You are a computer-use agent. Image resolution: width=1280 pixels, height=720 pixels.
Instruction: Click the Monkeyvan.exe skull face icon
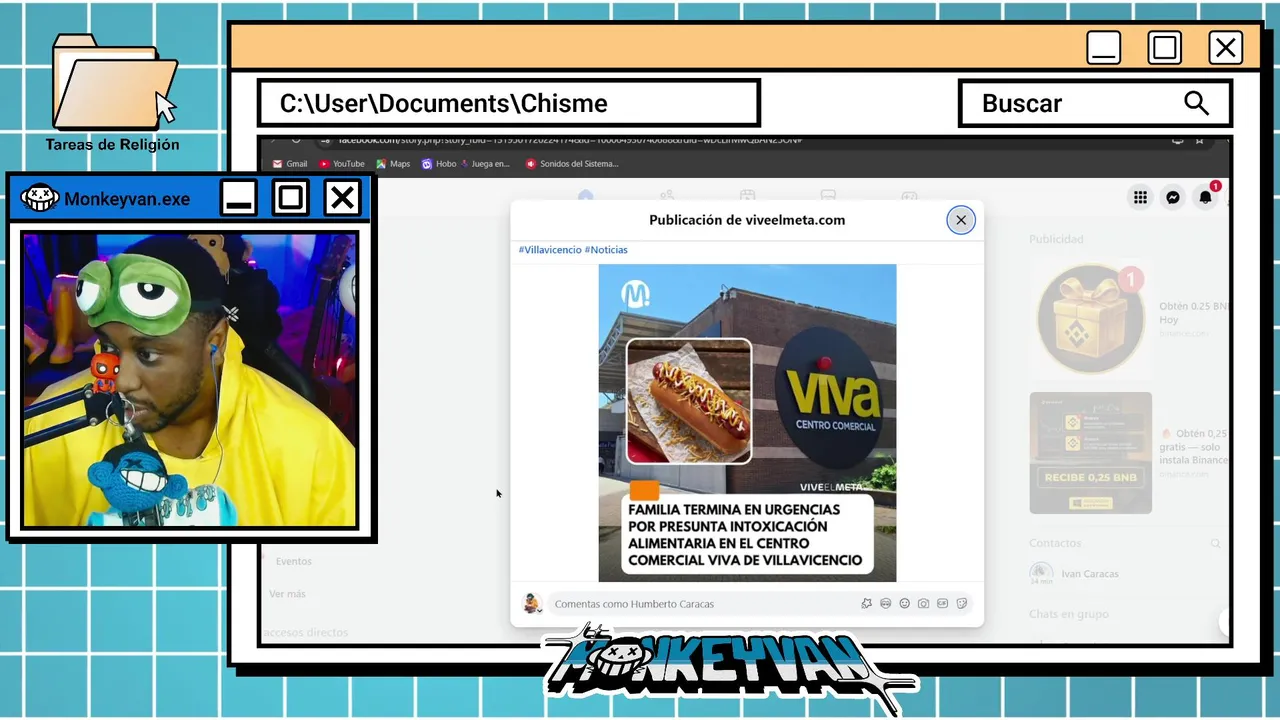tap(40, 198)
